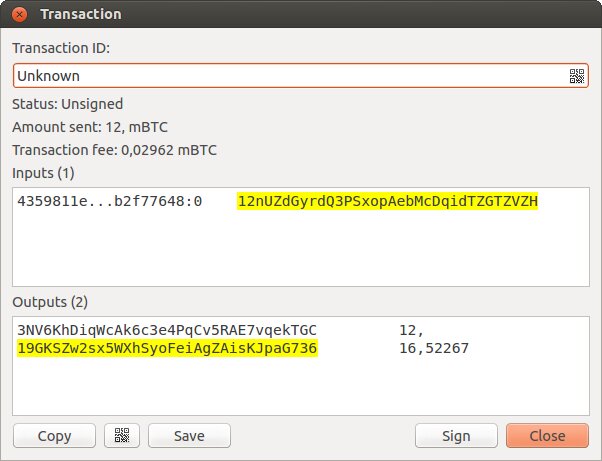The image size is (602, 461).
Task: Close dialog using red title bar button
Action: [x=19, y=15]
